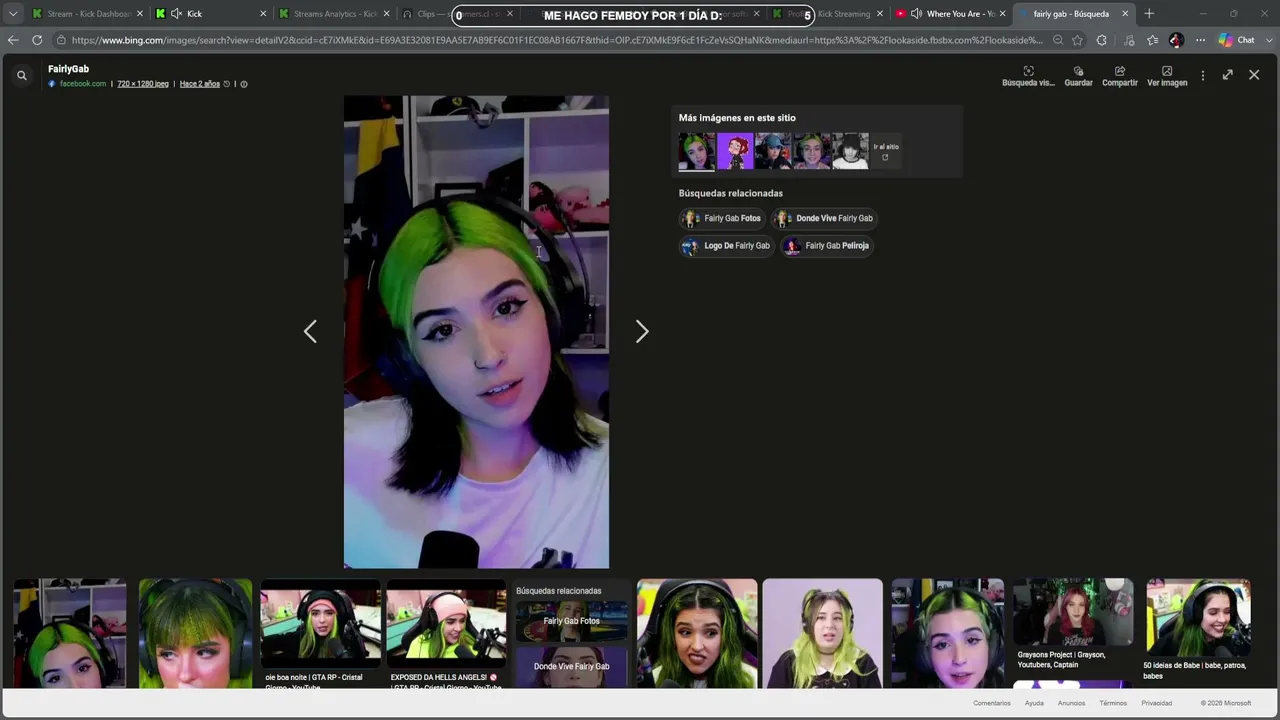Search related Fairly Gab Pelirroja
The width and height of the screenshot is (1280, 720).
(x=827, y=246)
